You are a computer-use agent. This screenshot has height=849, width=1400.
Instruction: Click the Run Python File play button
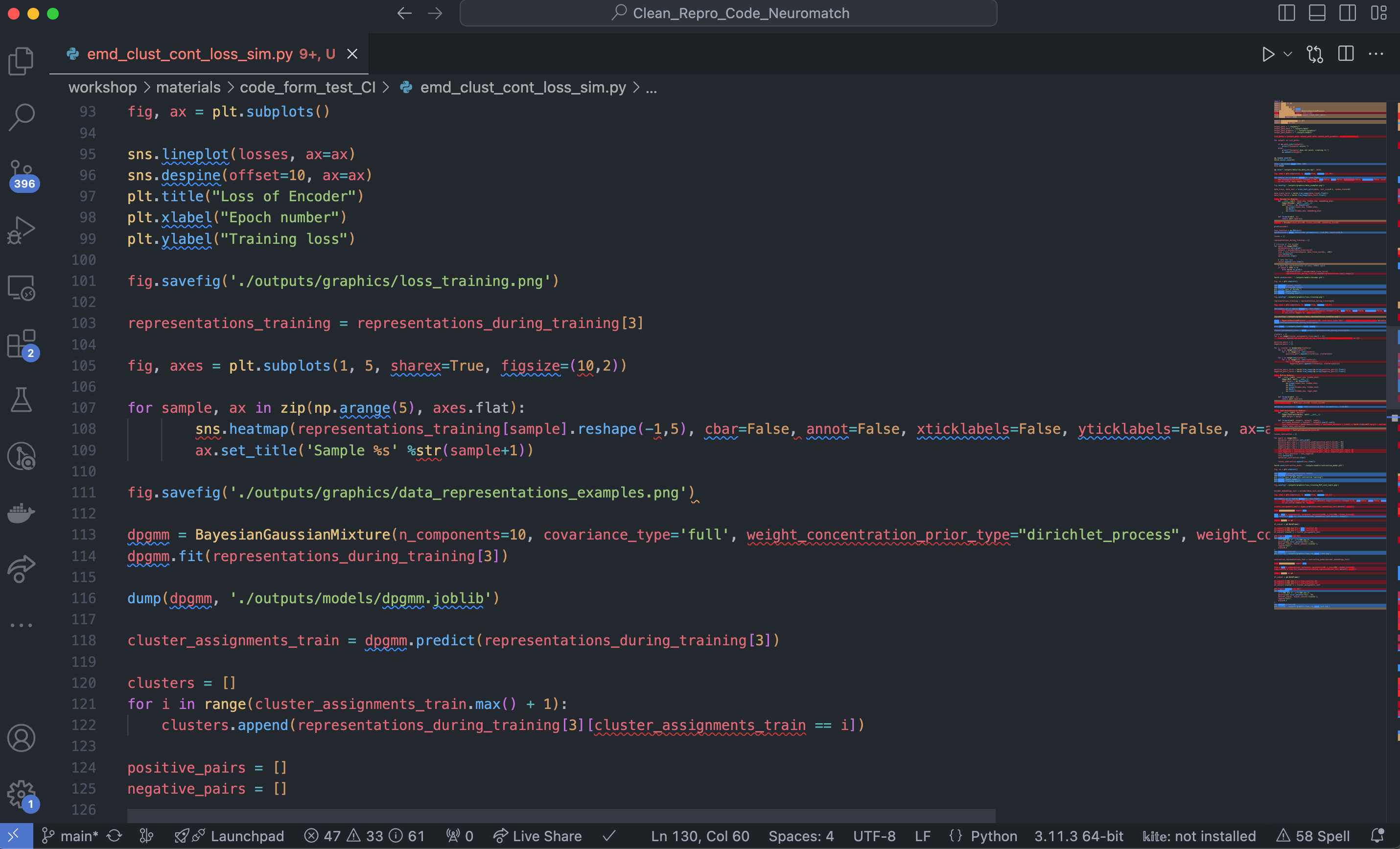[x=1268, y=54]
